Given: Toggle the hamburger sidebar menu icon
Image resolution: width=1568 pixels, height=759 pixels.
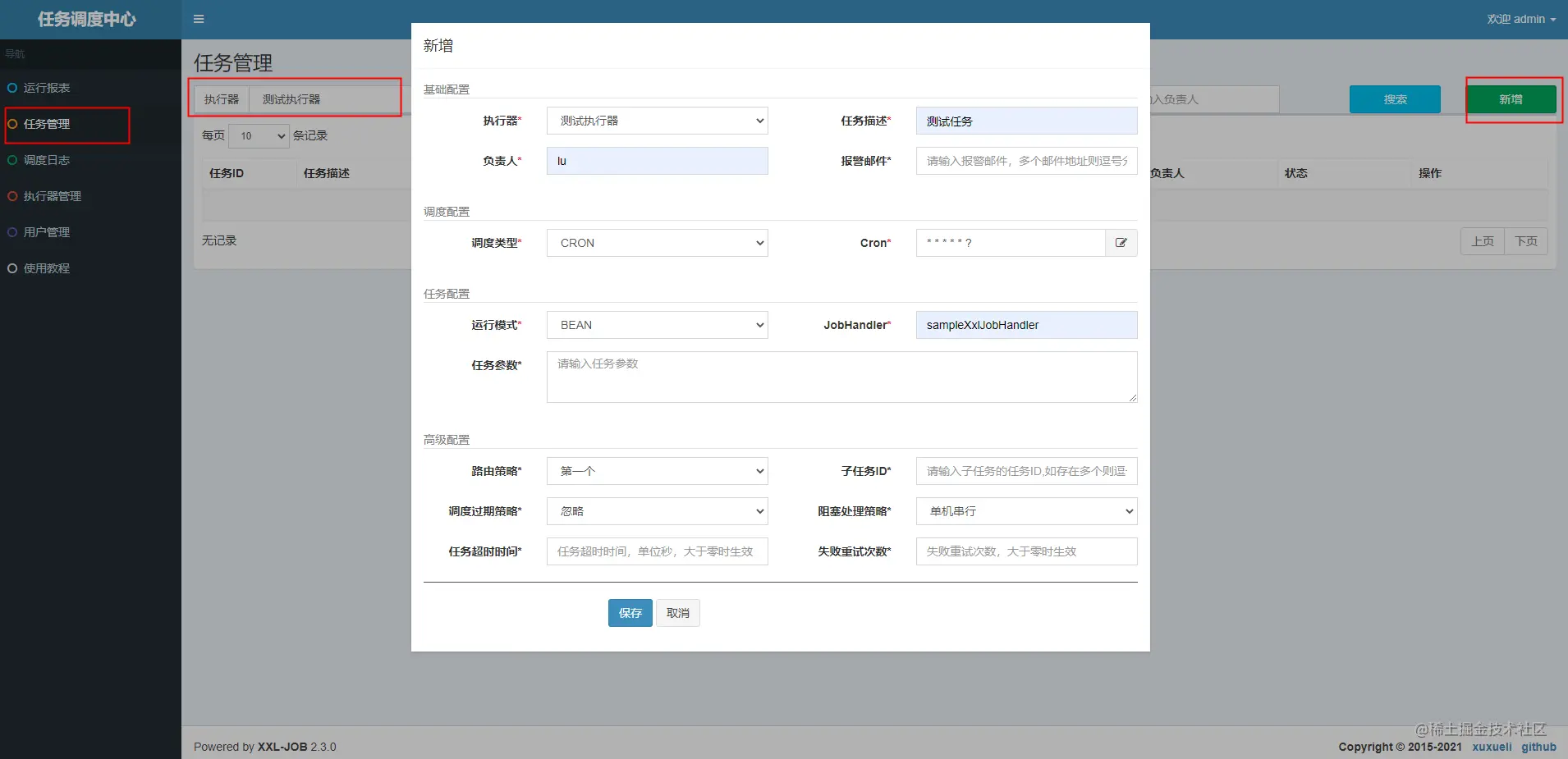Looking at the screenshot, I should (x=199, y=19).
